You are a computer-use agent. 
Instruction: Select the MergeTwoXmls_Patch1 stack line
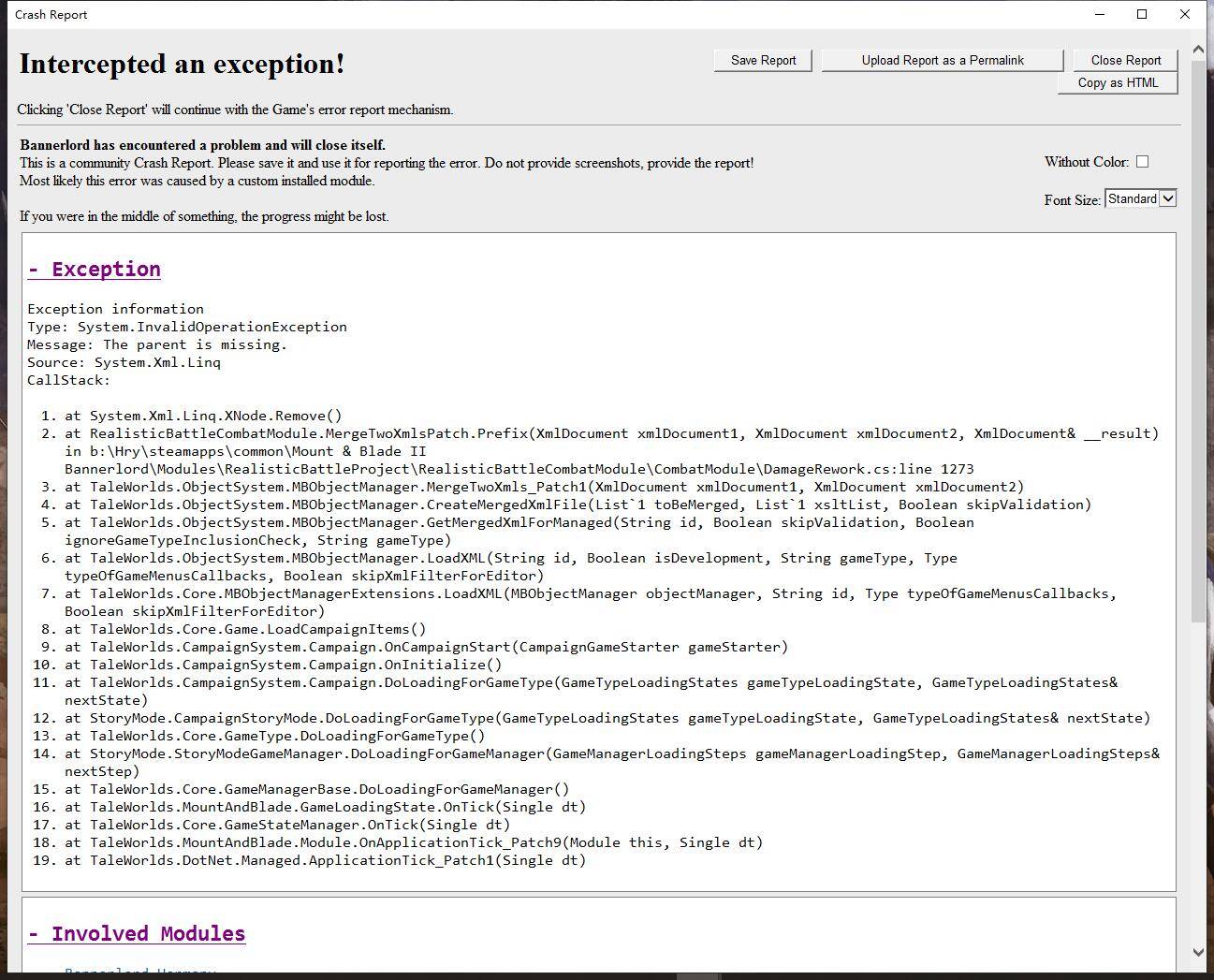click(x=545, y=487)
